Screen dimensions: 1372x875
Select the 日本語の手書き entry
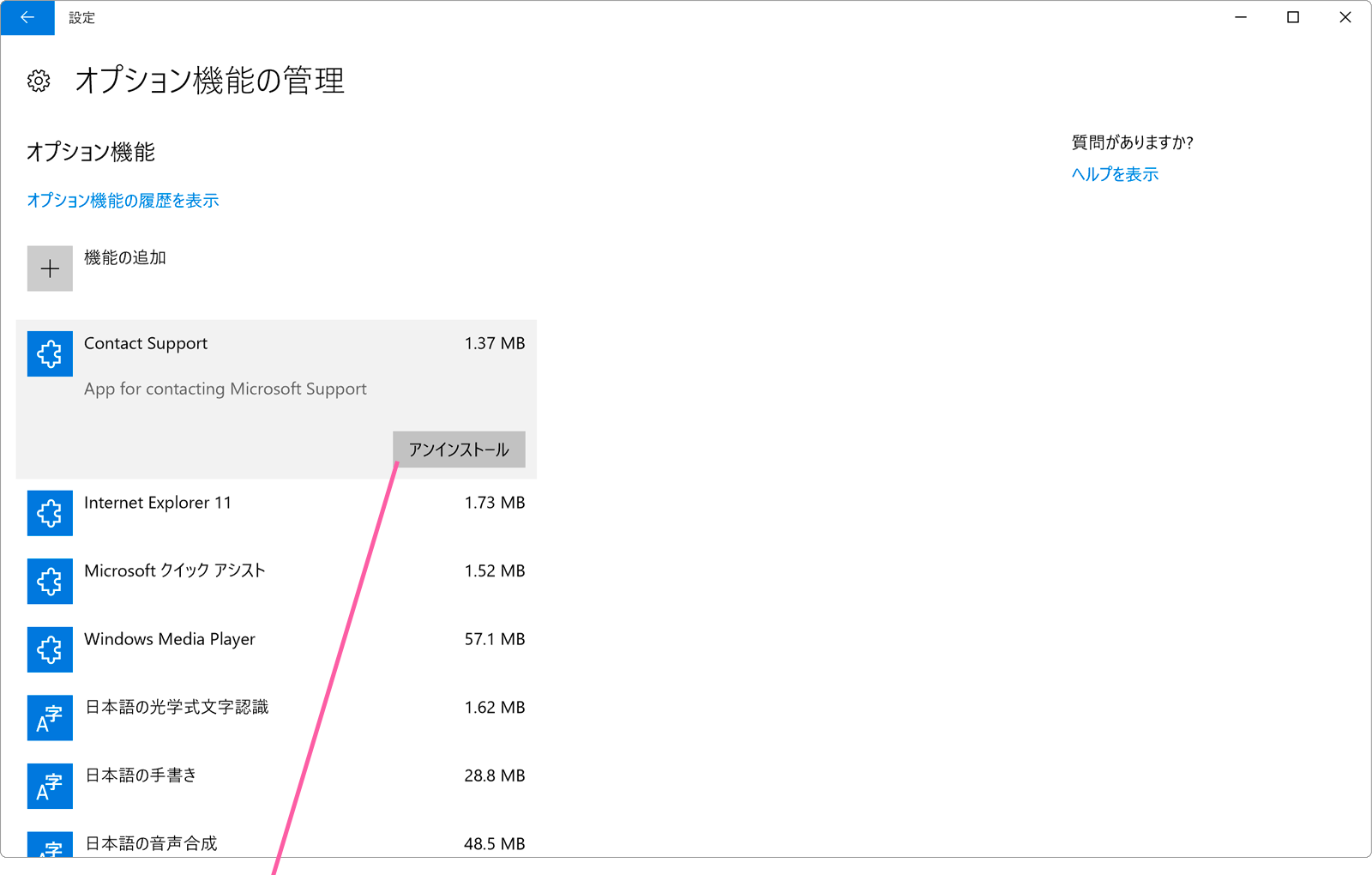click(x=276, y=786)
